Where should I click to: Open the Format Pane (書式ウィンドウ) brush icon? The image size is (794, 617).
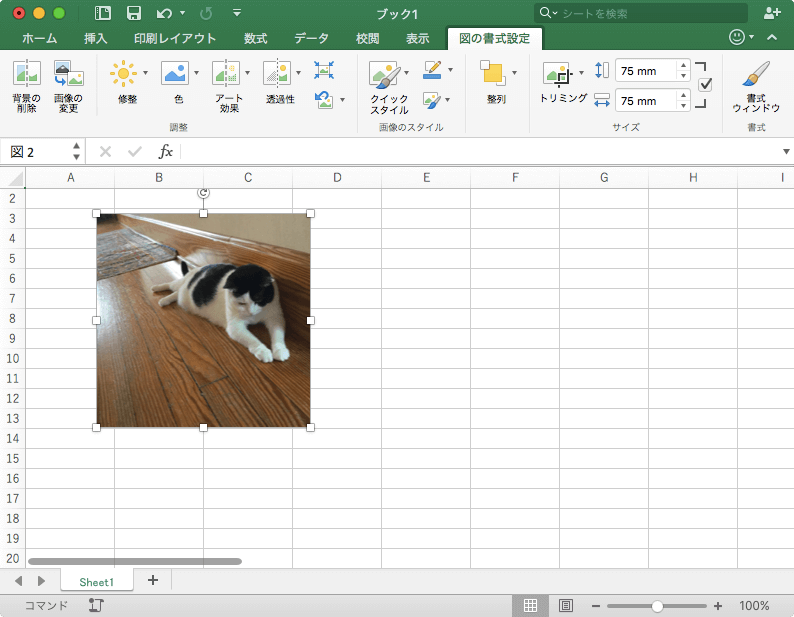click(756, 73)
